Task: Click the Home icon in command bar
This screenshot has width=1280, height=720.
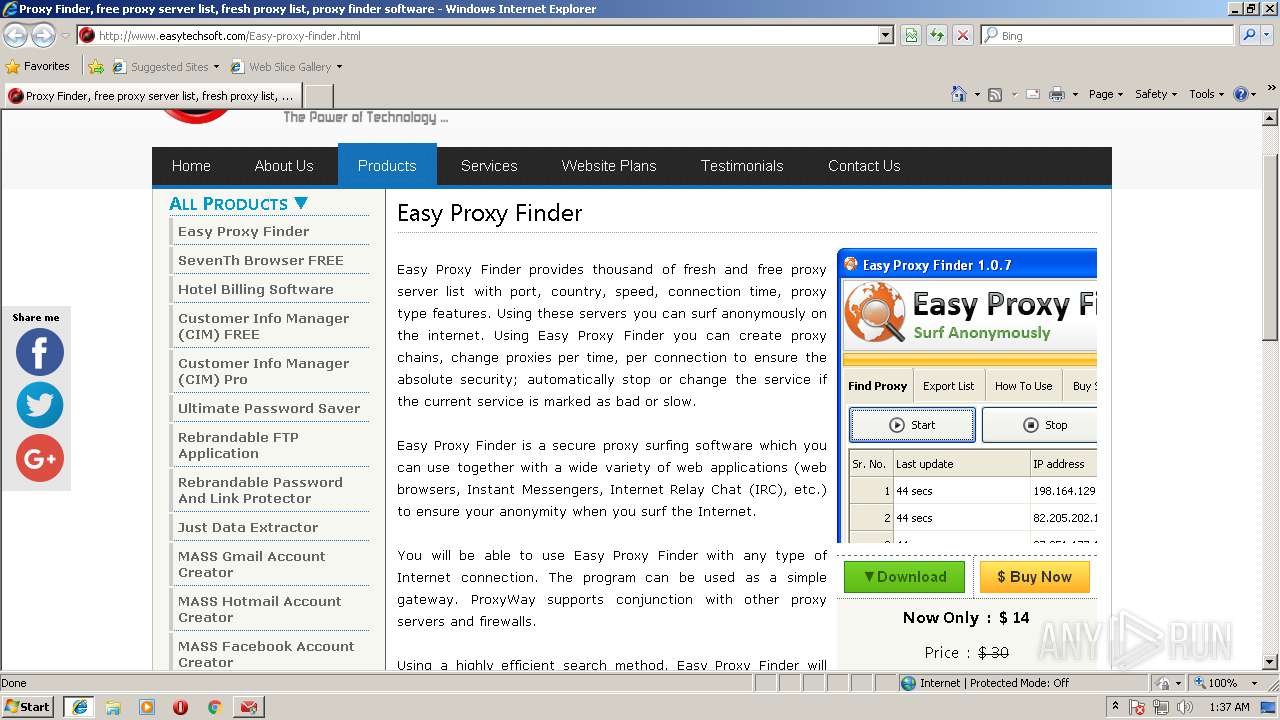Action: 958,94
